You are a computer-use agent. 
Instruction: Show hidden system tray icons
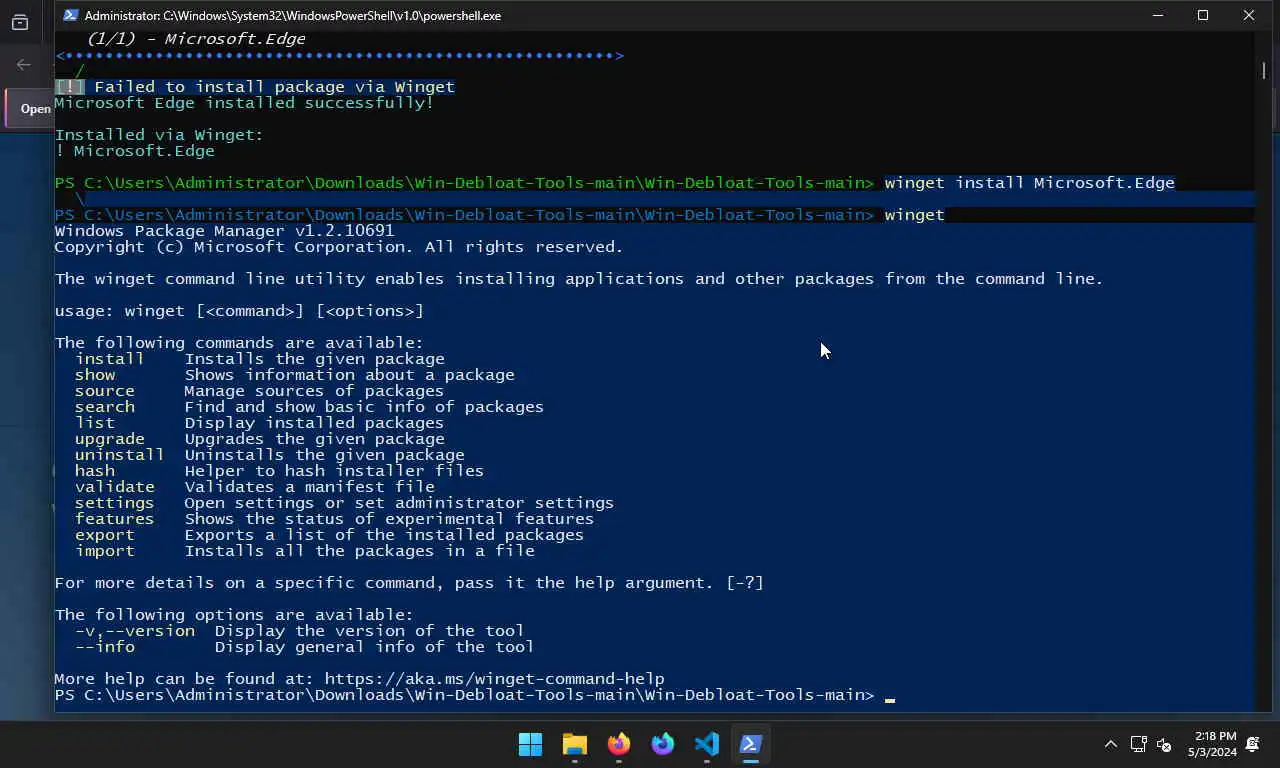pyautogui.click(x=1110, y=744)
